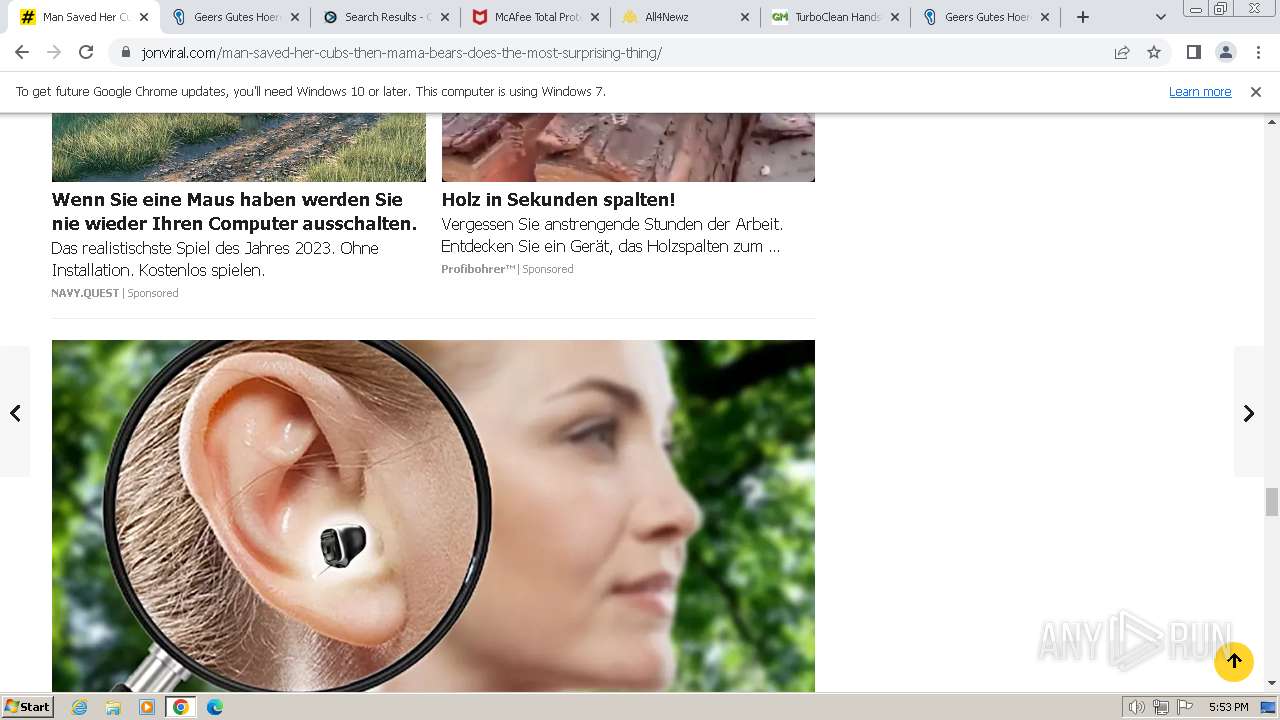Open Chrome three-dot menu
1280x720 pixels.
pyautogui.click(x=1258, y=53)
